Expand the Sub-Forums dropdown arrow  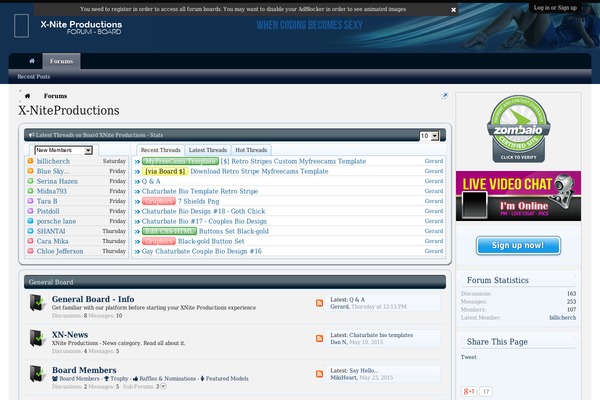(163, 387)
